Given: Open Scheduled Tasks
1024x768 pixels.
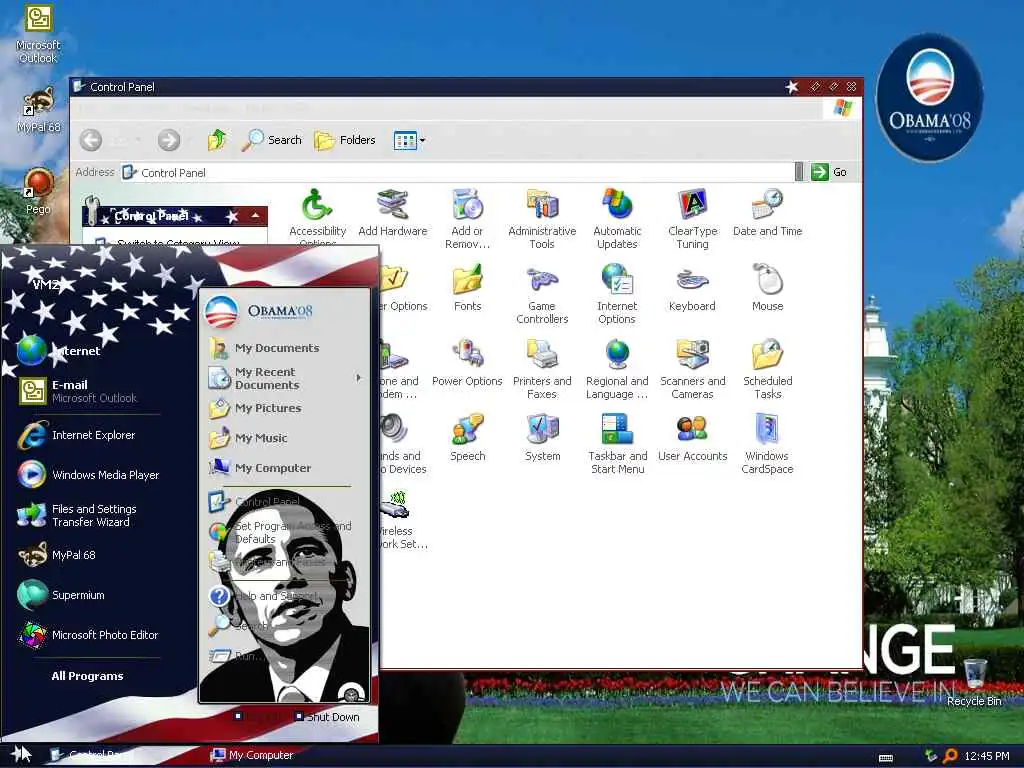Looking at the screenshot, I should pos(767,369).
